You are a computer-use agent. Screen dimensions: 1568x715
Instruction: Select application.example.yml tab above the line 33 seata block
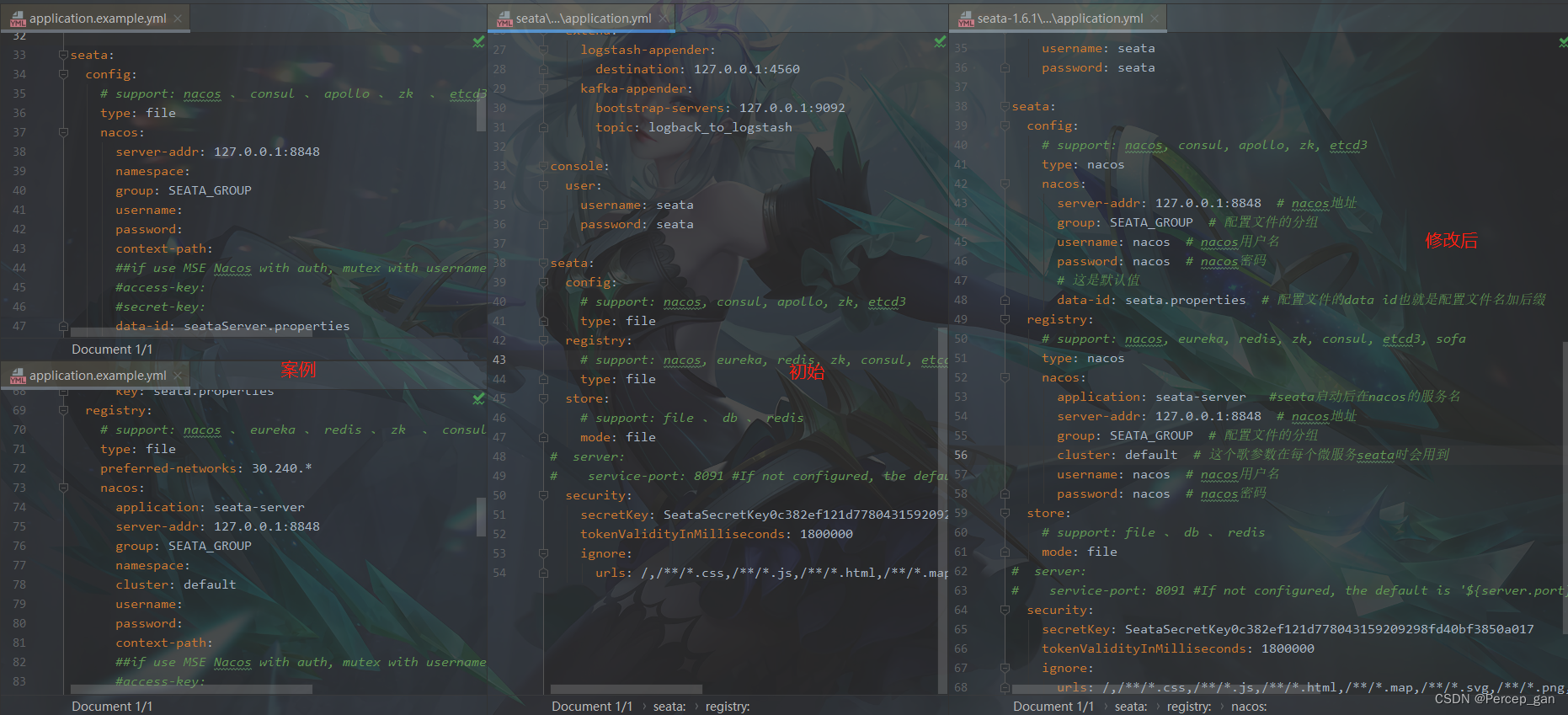pyautogui.click(x=98, y=18)
